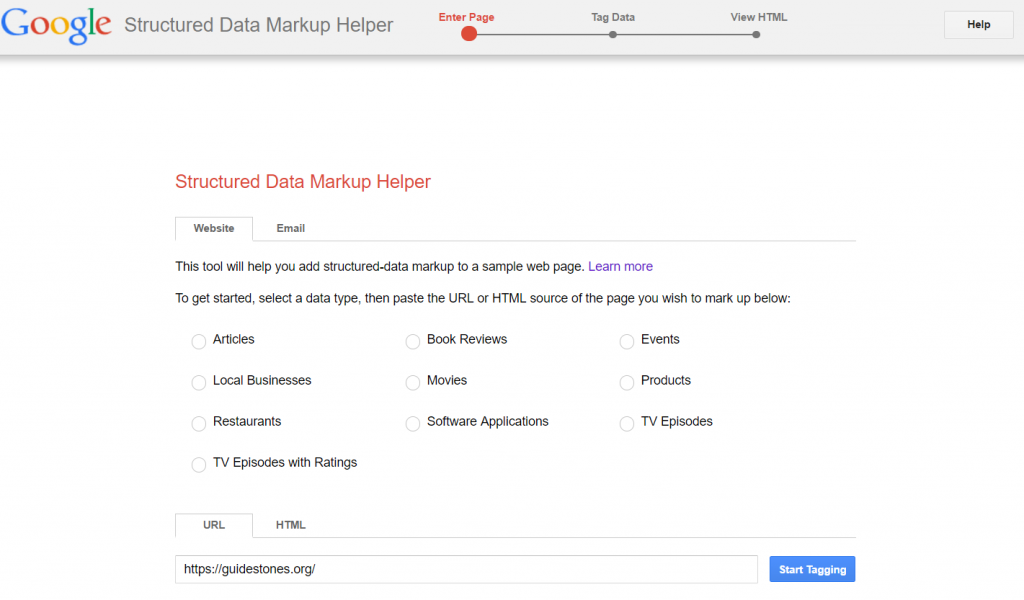Open the Help button

click(978, 25)
